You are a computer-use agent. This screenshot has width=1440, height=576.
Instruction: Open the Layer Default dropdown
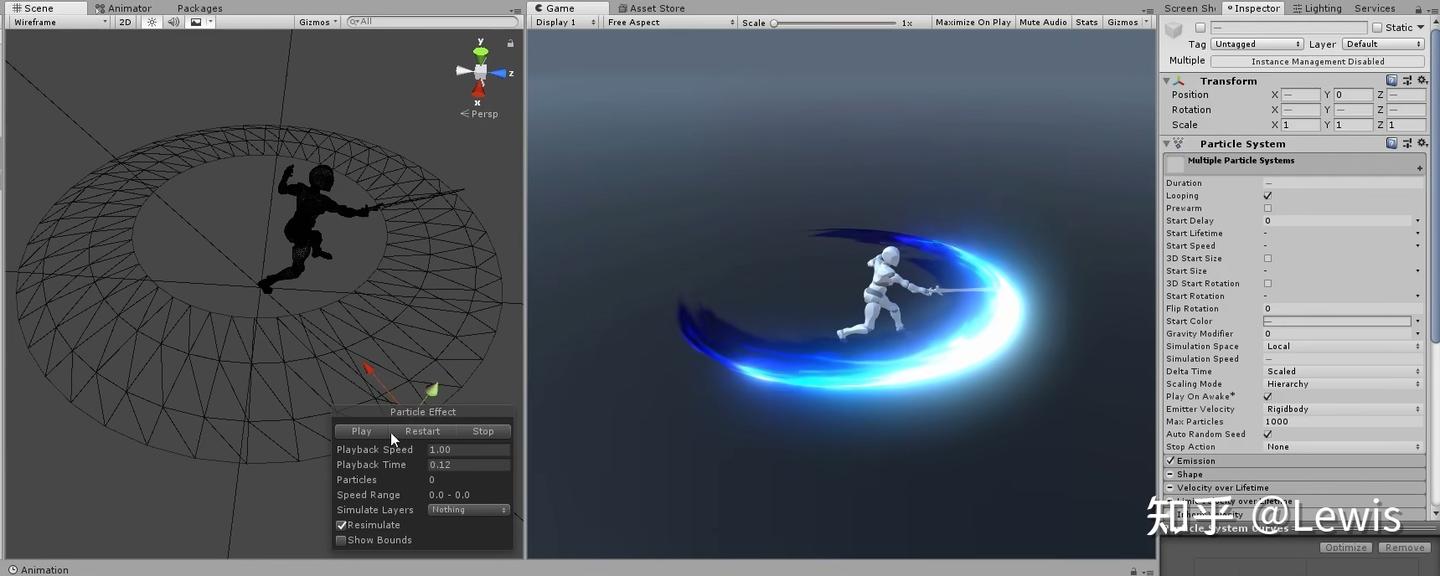1382,44
